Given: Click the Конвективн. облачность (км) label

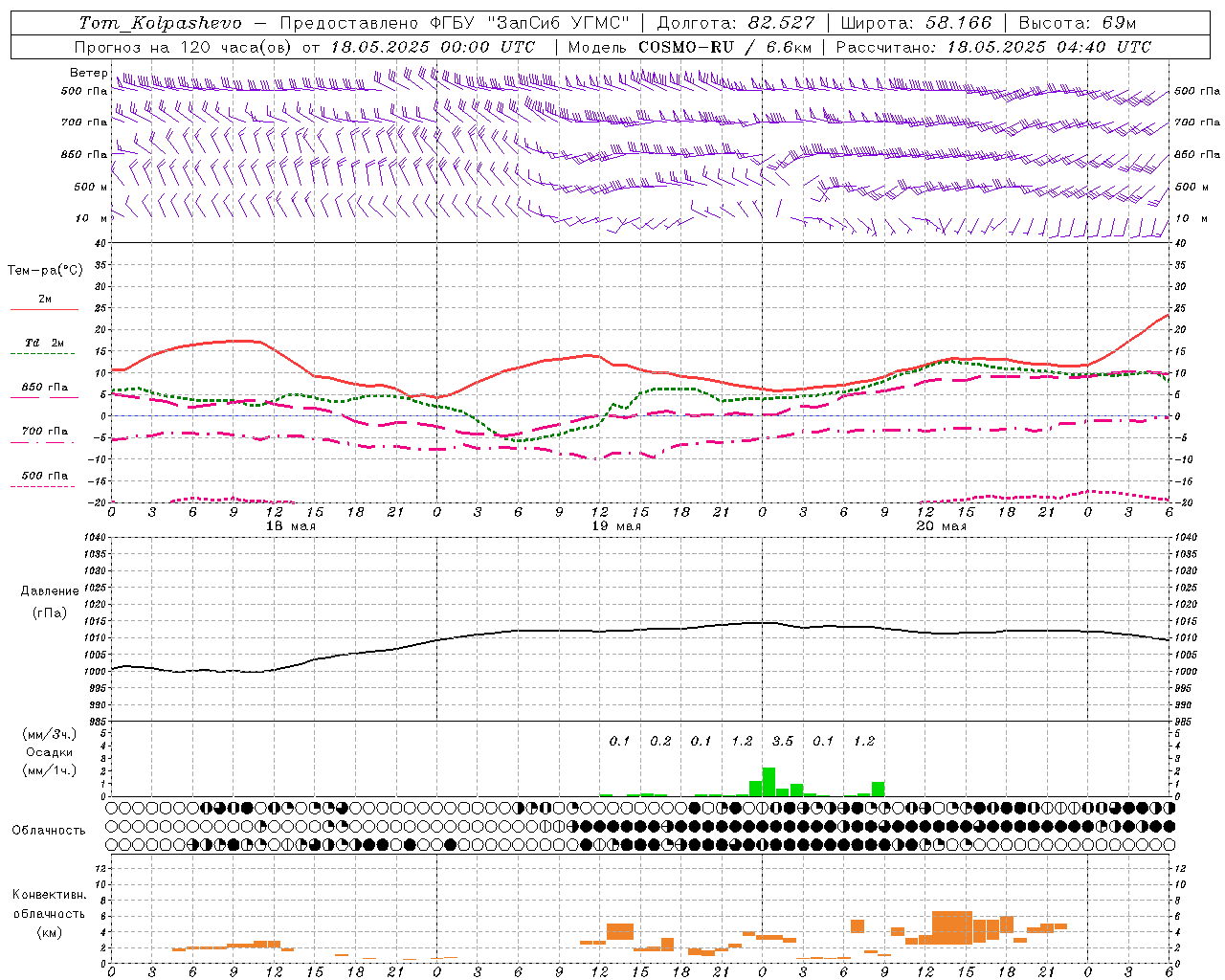Looking at the screenshot, I should (x=49, y=913).
